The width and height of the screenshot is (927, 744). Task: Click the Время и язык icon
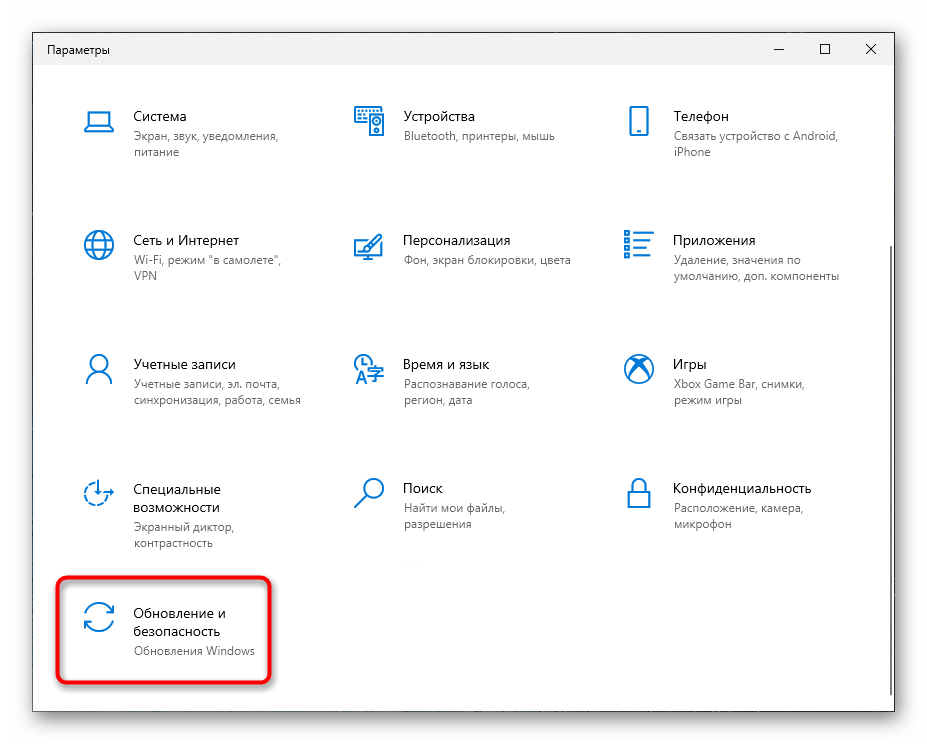[369, 369]
